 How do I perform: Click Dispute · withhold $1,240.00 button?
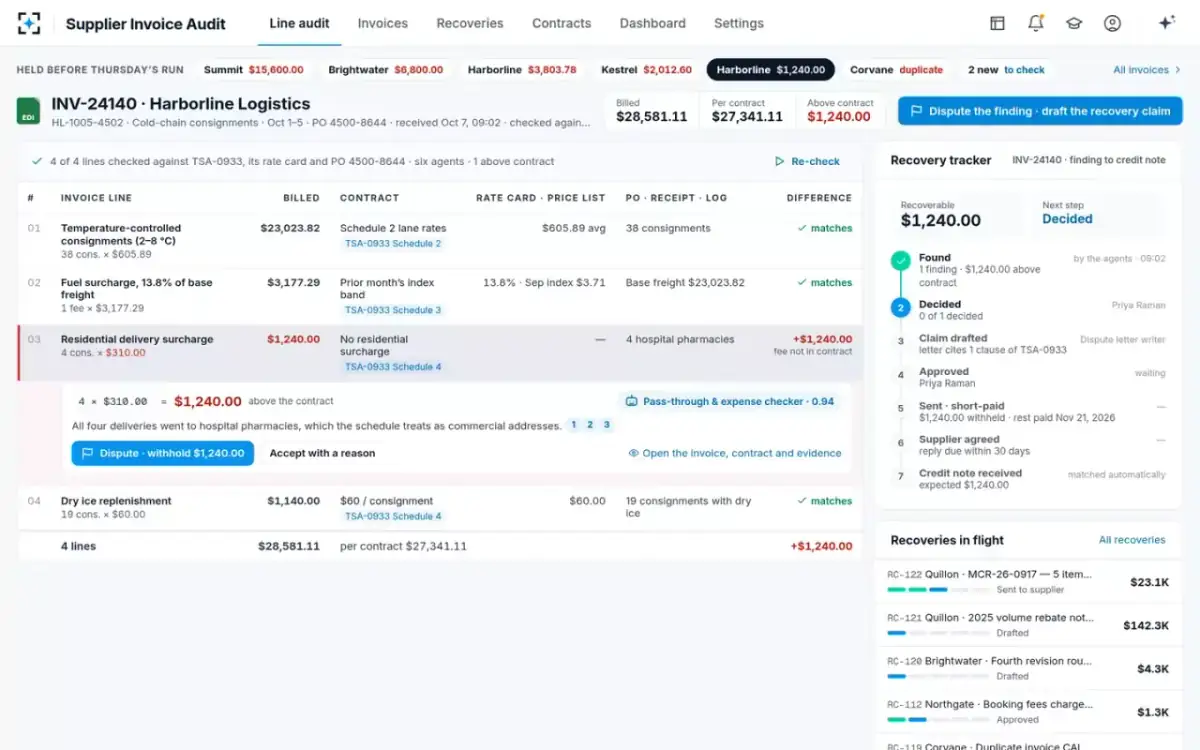click(x=163, y=453)
